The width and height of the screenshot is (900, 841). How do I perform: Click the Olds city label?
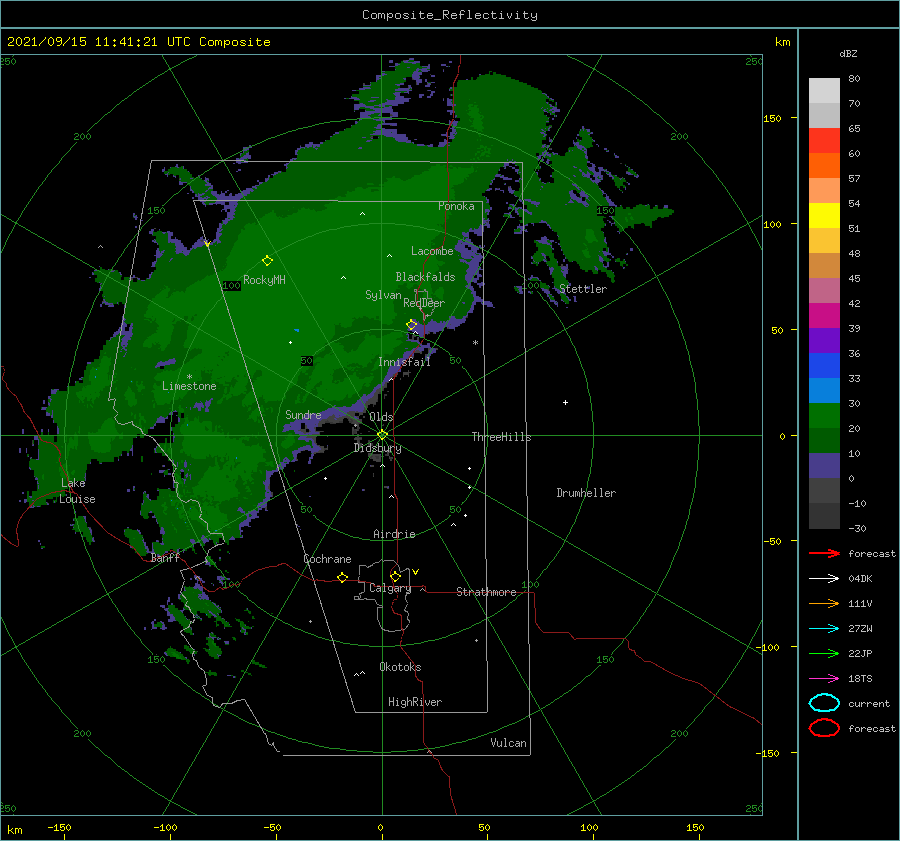point(381,417)
